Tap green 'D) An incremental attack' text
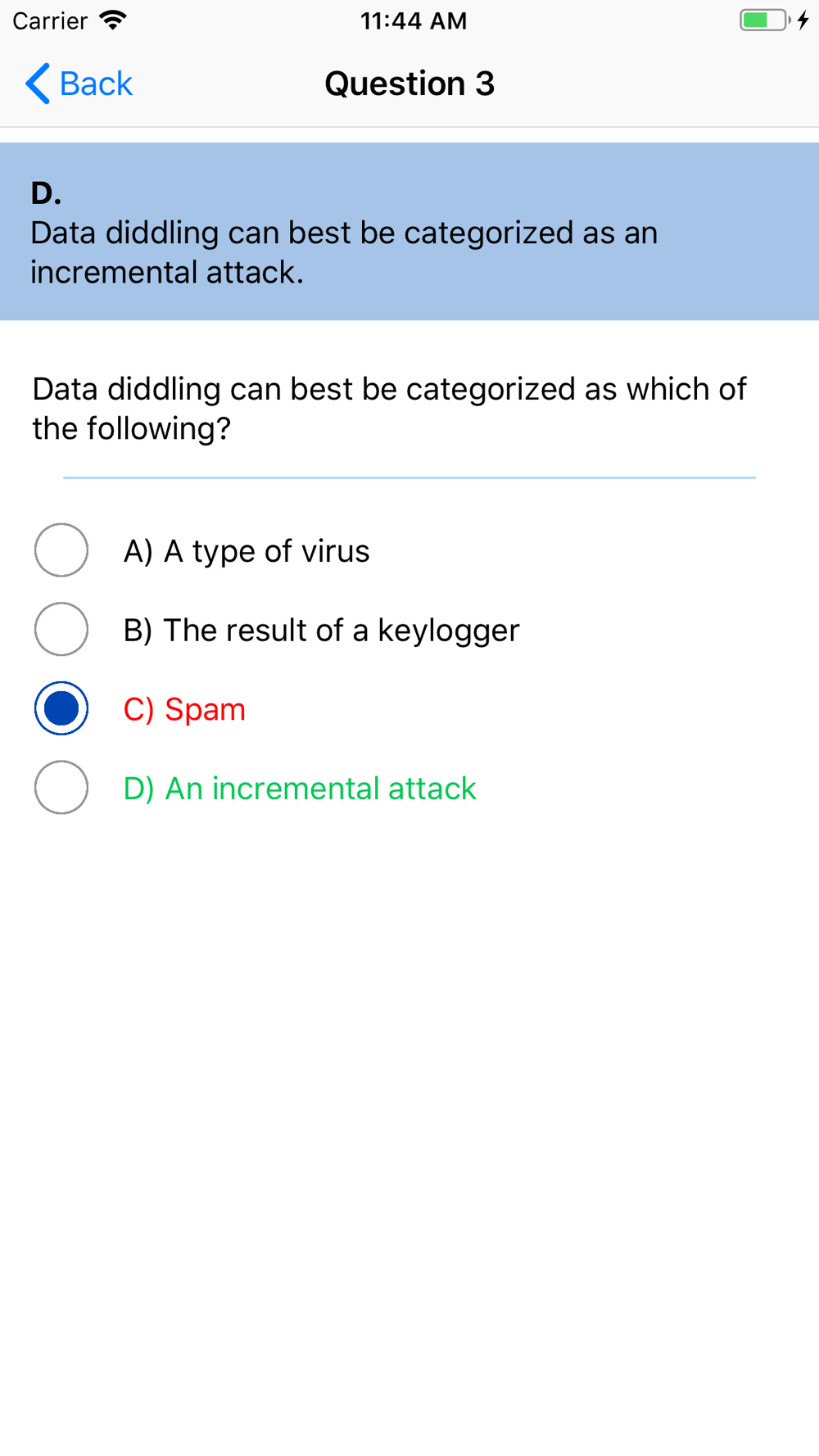Image resolution: width=819 pixels, height=1456 pixels. [300, 789]
